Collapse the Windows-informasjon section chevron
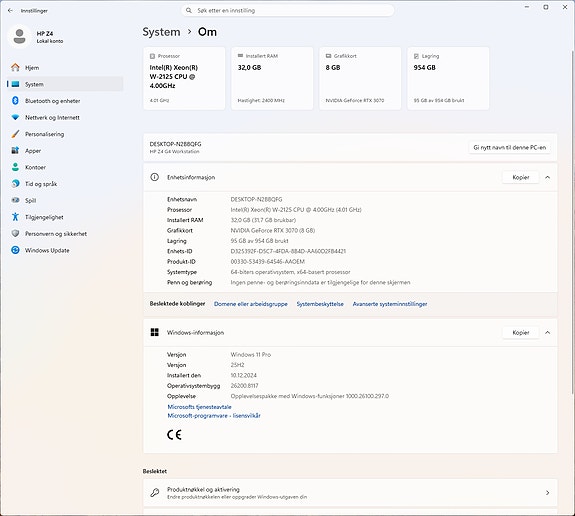The width and height of the screenshot is (575, 516). tap(547, 332)
